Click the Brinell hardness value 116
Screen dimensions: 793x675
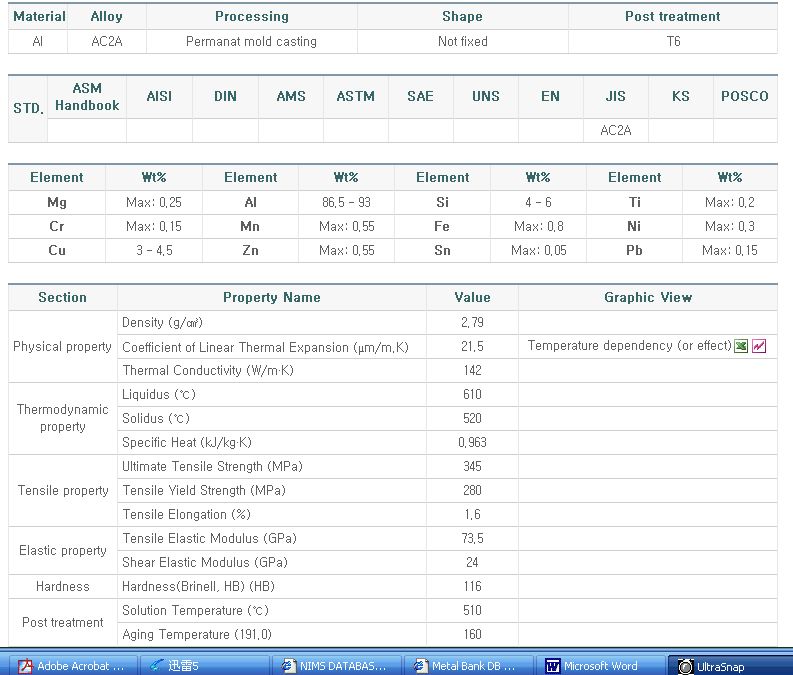(x=472, y=587)
